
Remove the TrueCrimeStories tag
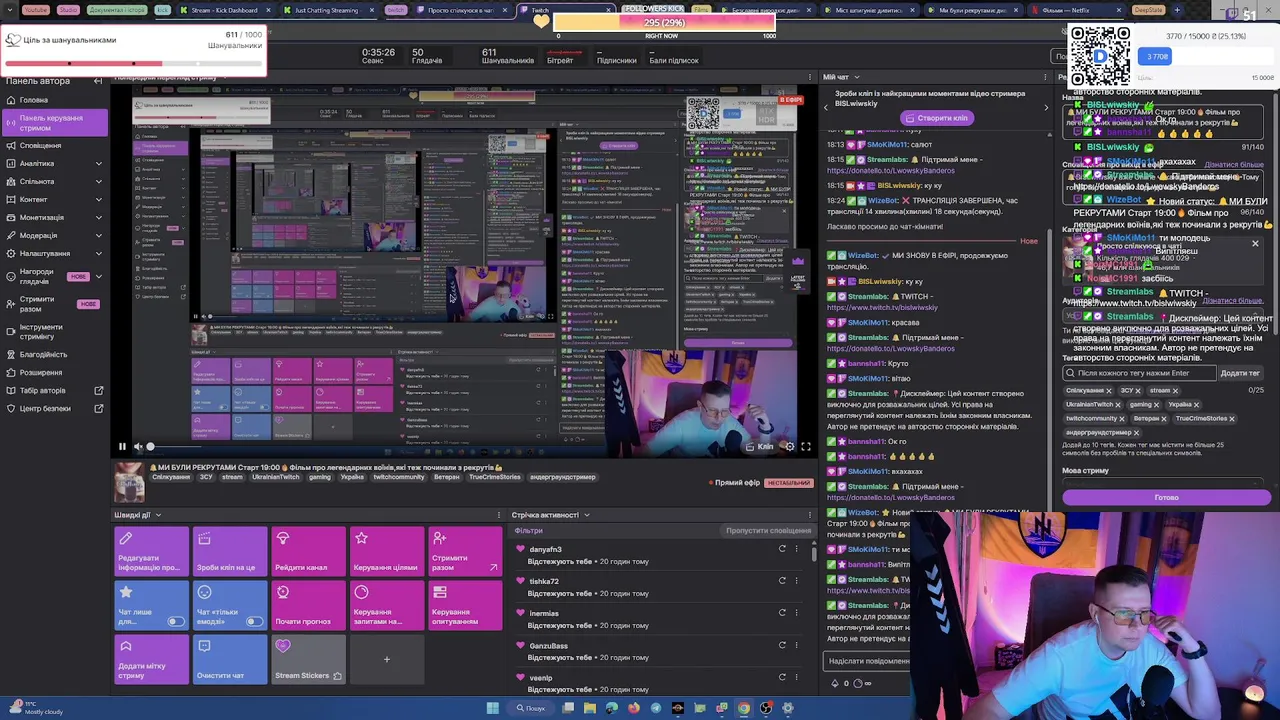[x=1232, y=419]
